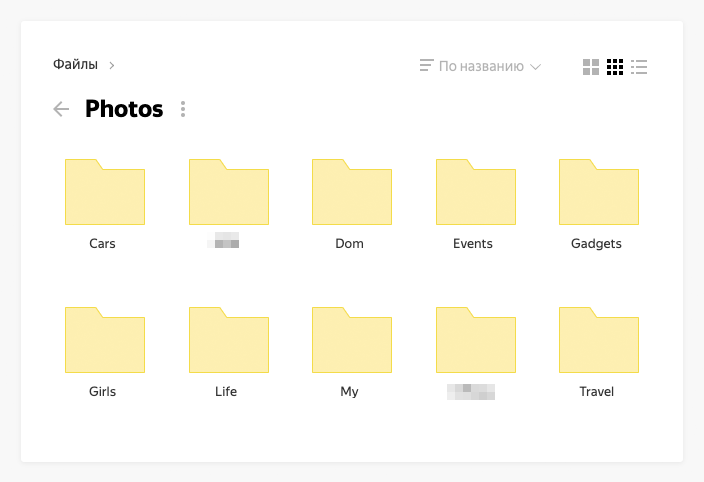This screenshot has height=482, width=704.
Task: Click the sort lines icon
Action: point(427,66)
